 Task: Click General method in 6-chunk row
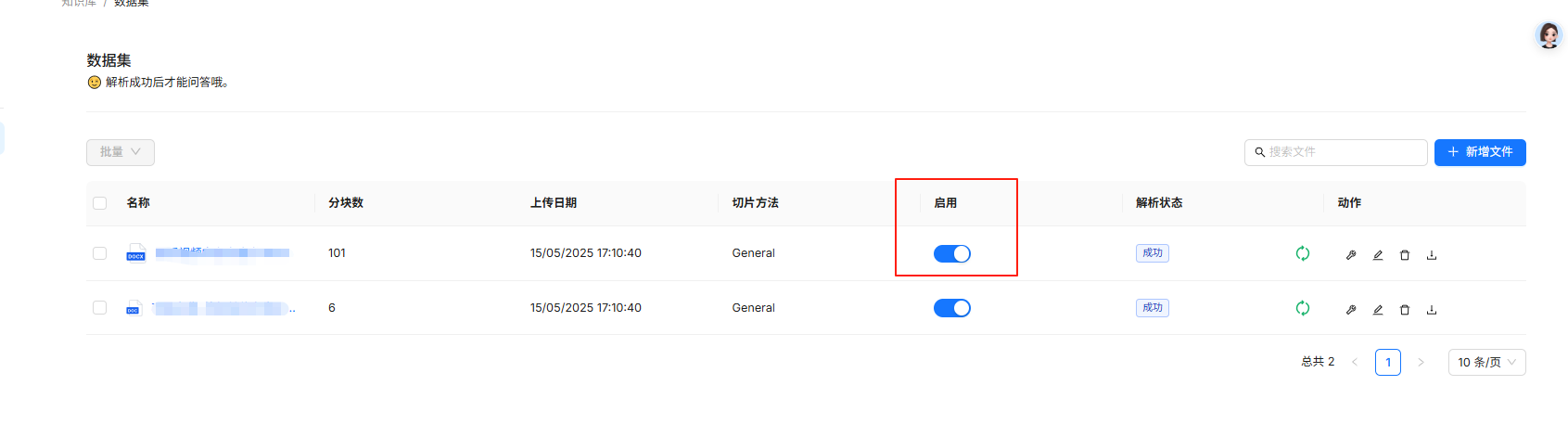tap(754, 308)
